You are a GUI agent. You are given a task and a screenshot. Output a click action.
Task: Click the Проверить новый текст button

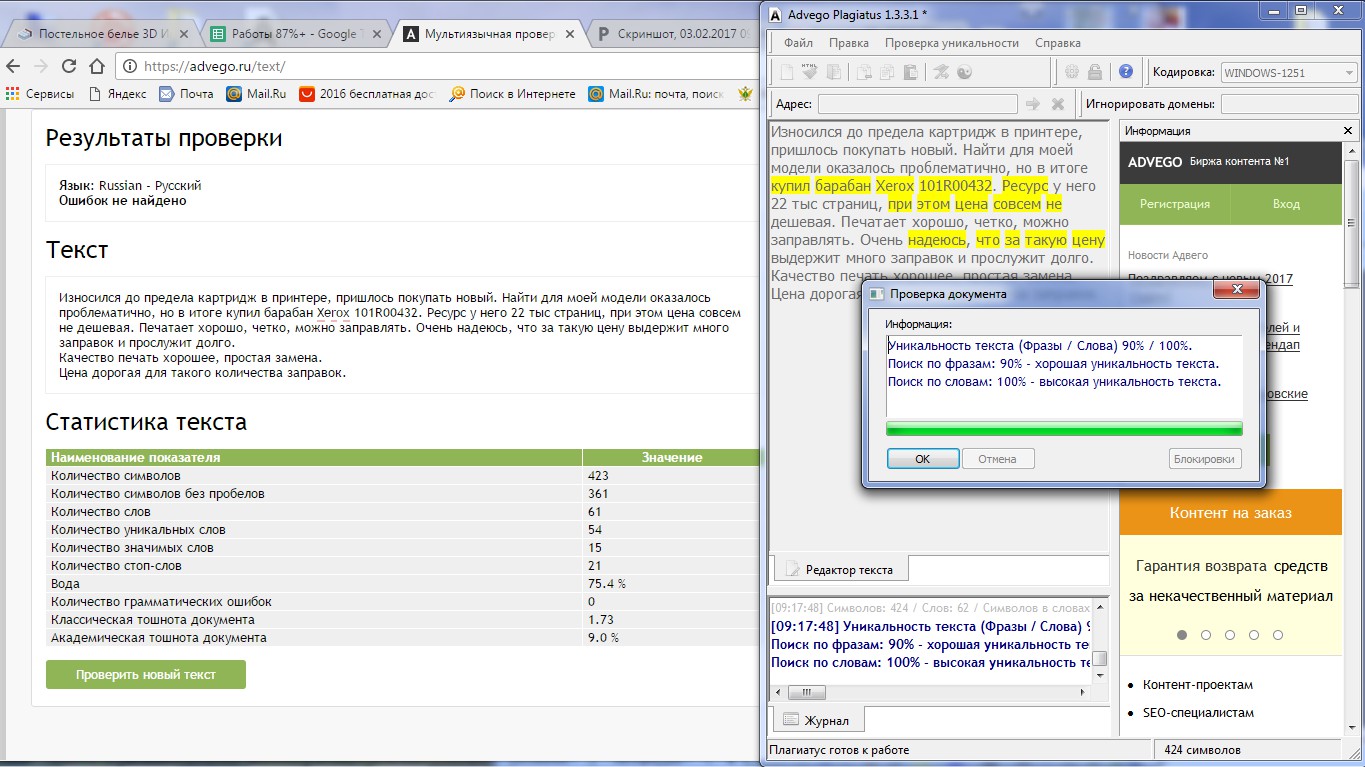[146, 675]
